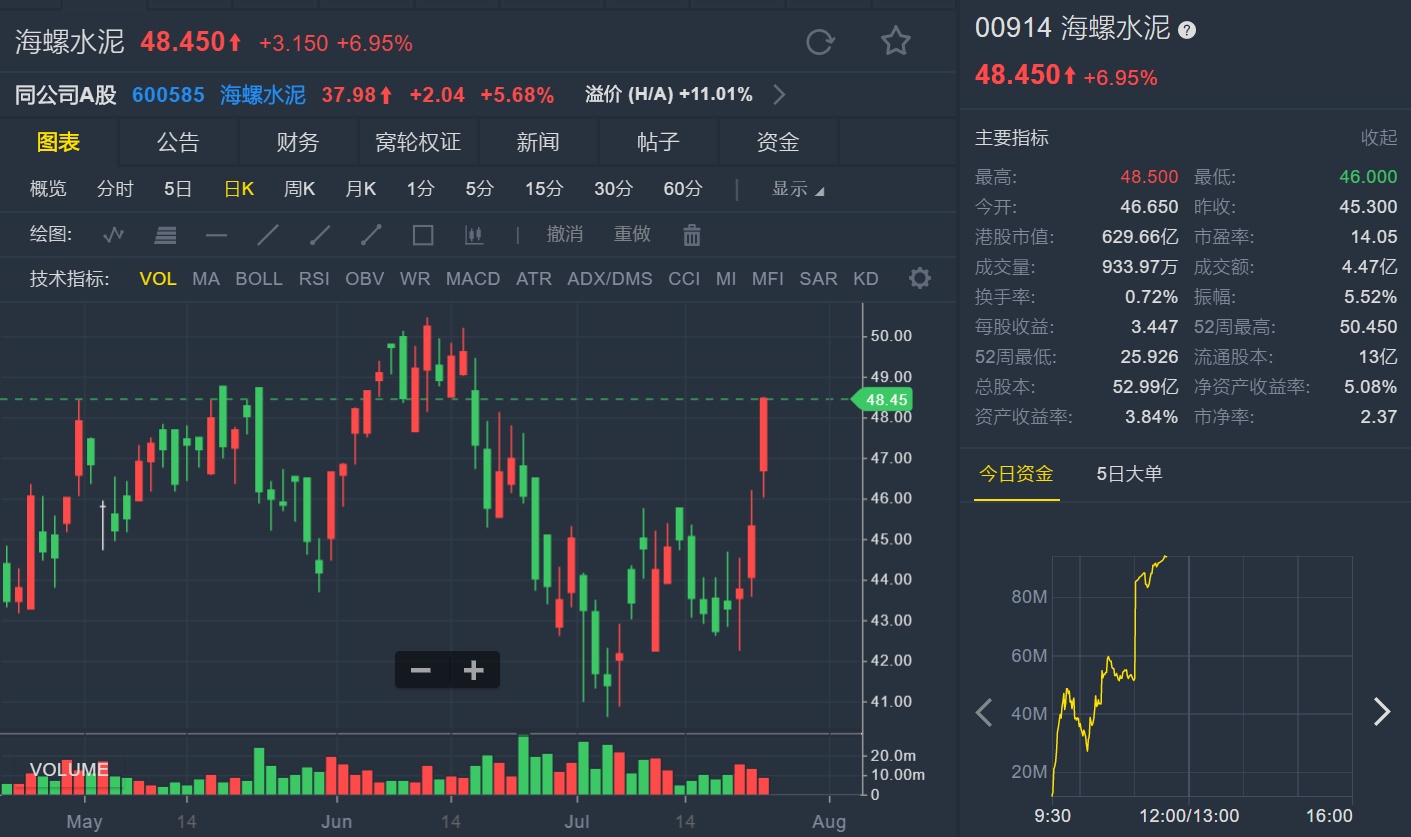This screenshot has width=1411, height=837.
Task: Zoom out the chart with minus button
Action: [x=421, y=670]
